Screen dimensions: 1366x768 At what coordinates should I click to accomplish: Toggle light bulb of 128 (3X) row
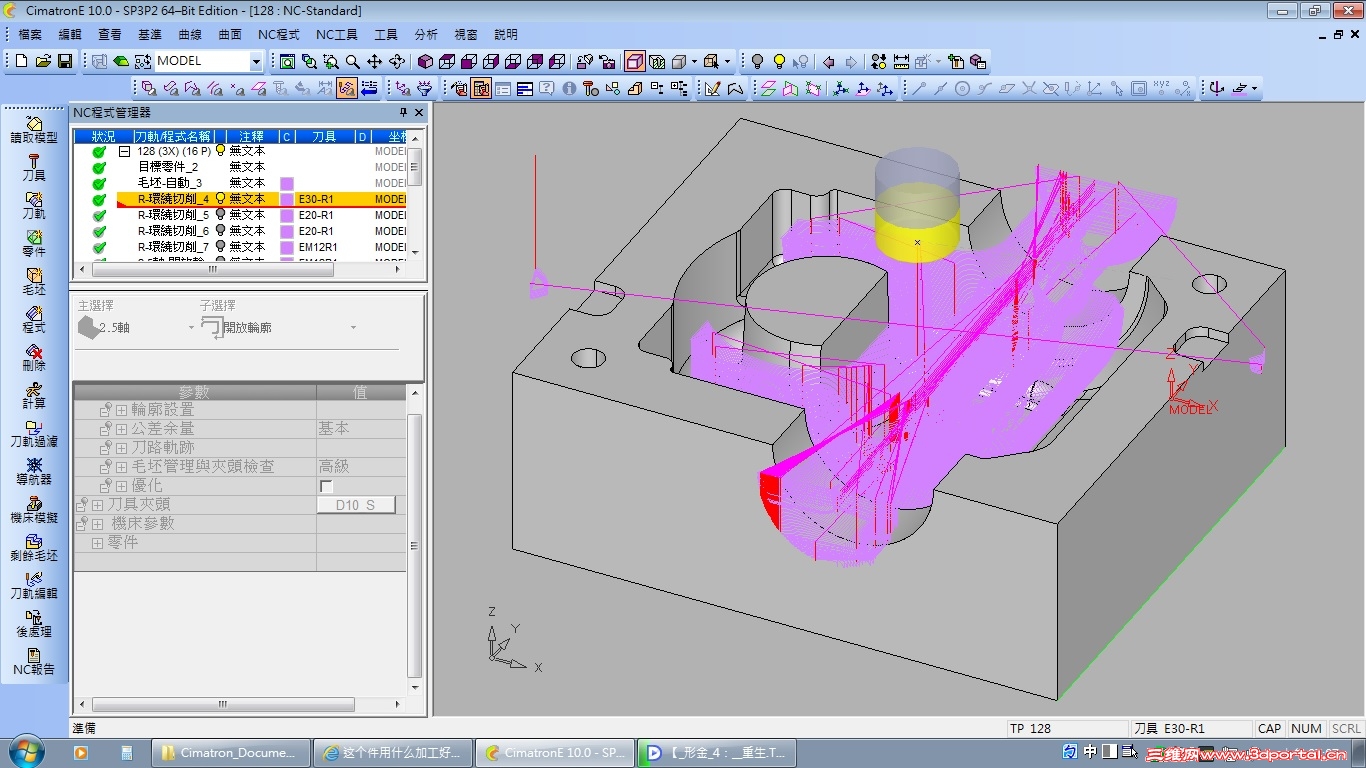pos(221,151)
